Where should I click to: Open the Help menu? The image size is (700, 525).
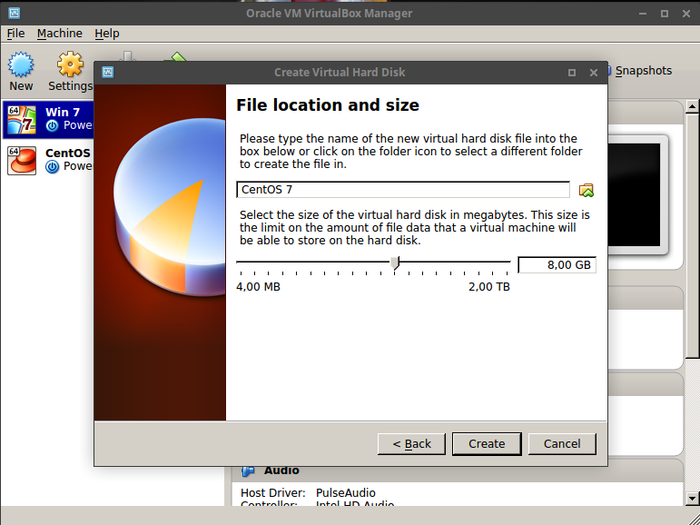pos(107,33)
